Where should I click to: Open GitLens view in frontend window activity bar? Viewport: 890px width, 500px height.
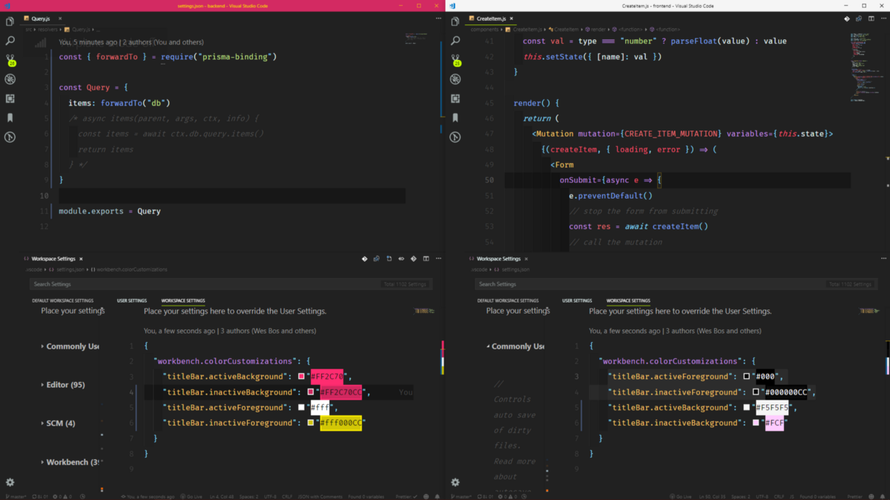pyautogui.click(x=455, y=137)
